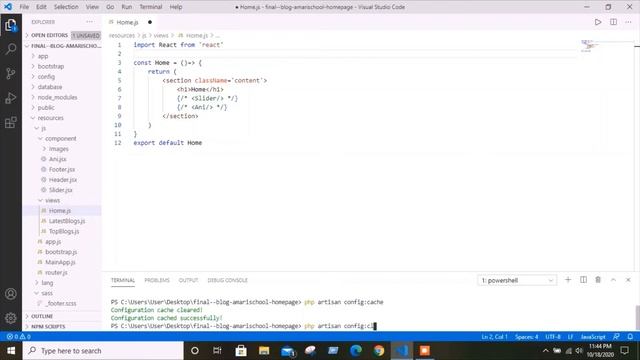Kill the terminal with trash icon

click(598, 280)
